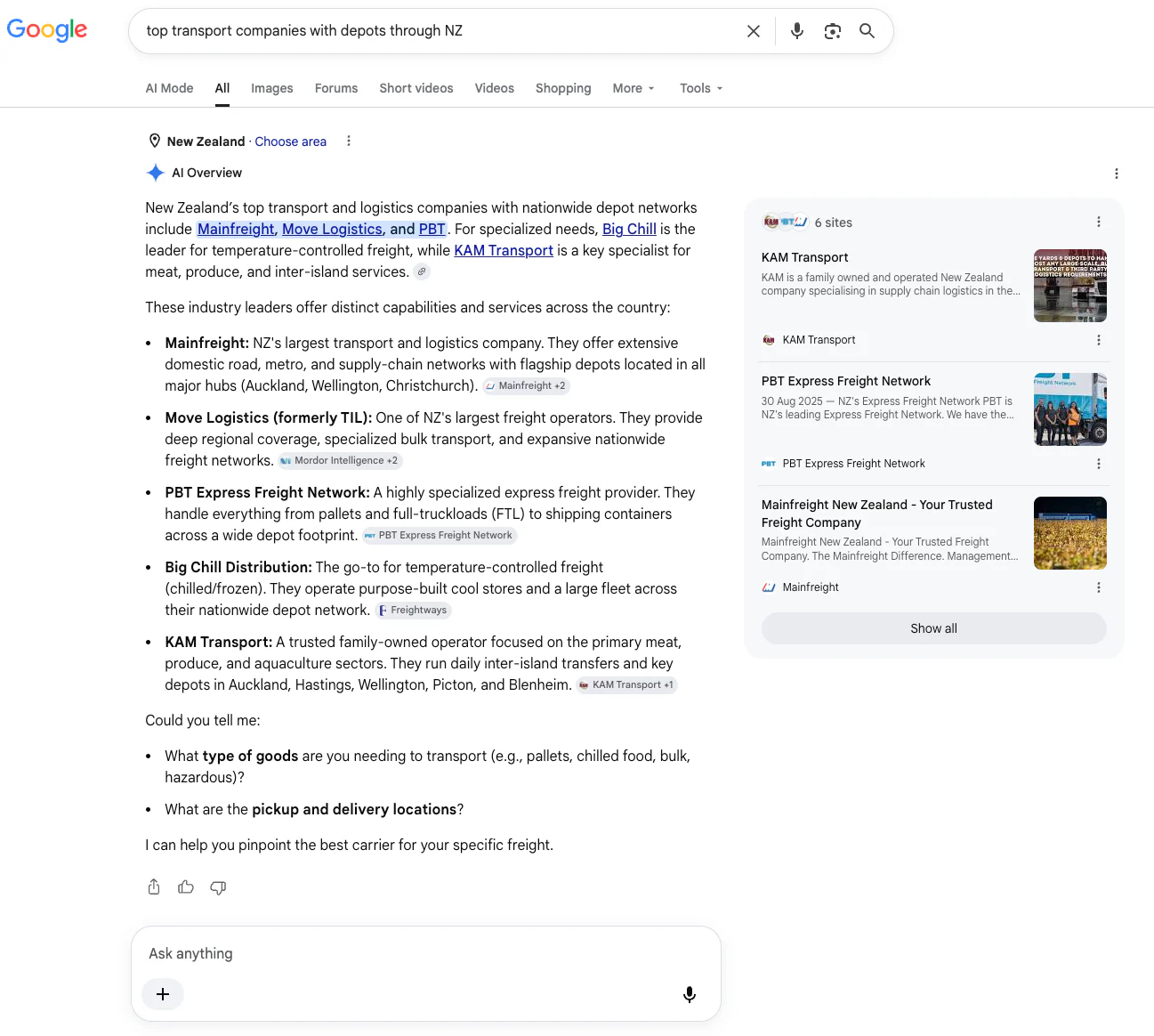Click the Google logo
The image size is (1154, 1036).
pos(47,30)
